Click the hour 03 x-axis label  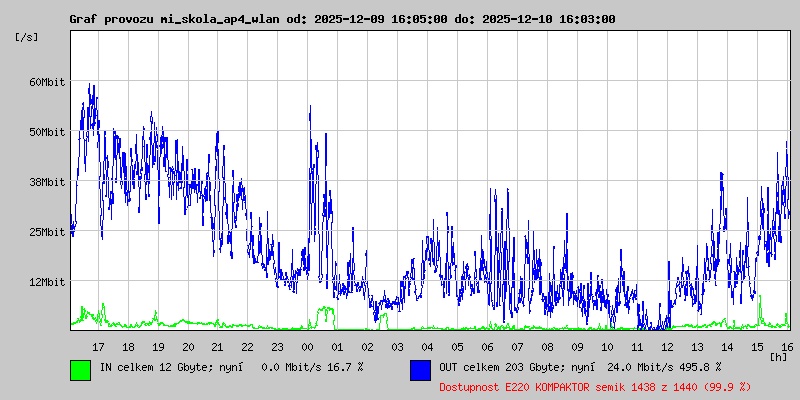click(397, 347)
